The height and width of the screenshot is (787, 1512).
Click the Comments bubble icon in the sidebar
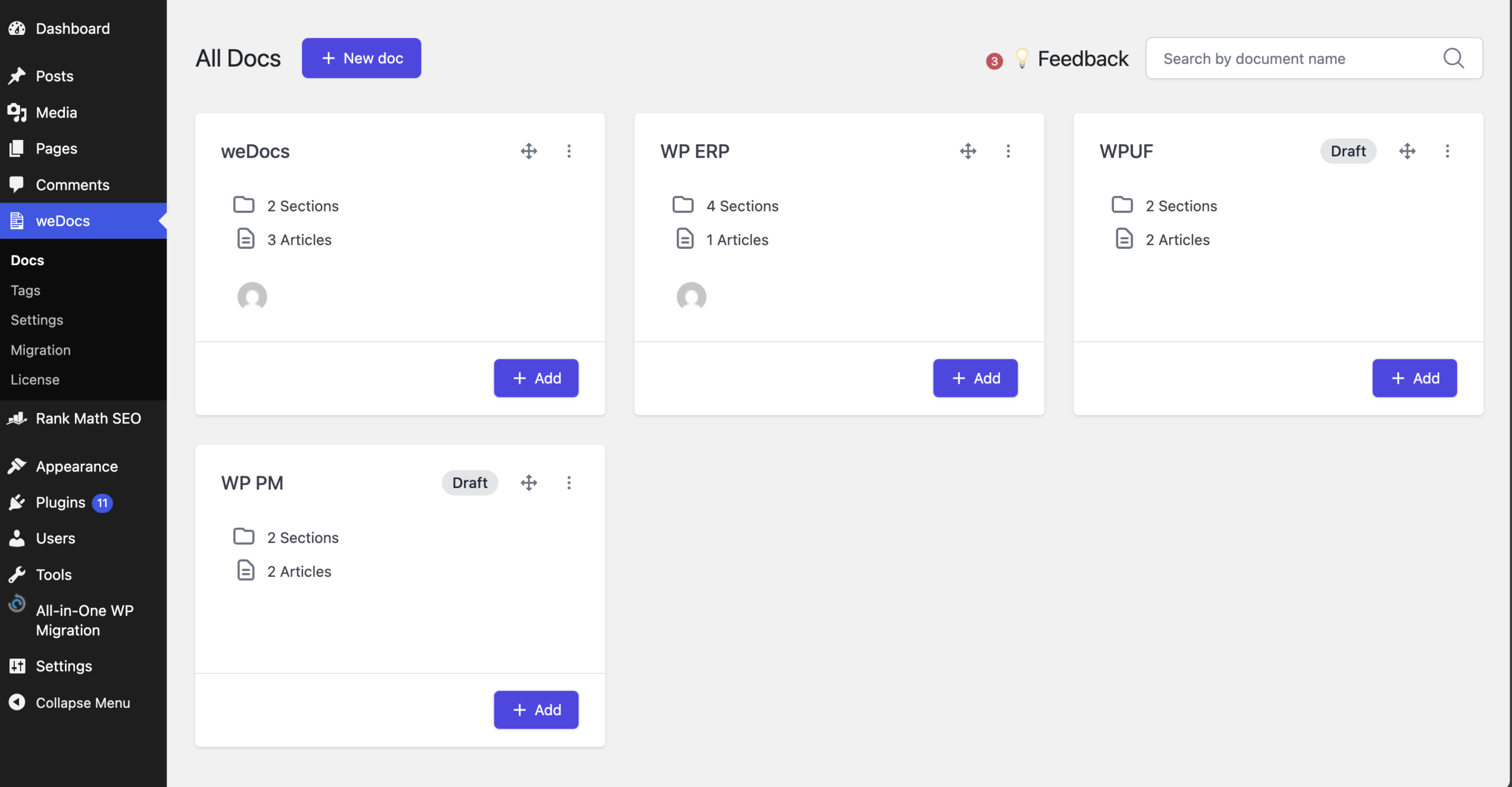coord(17,184)
